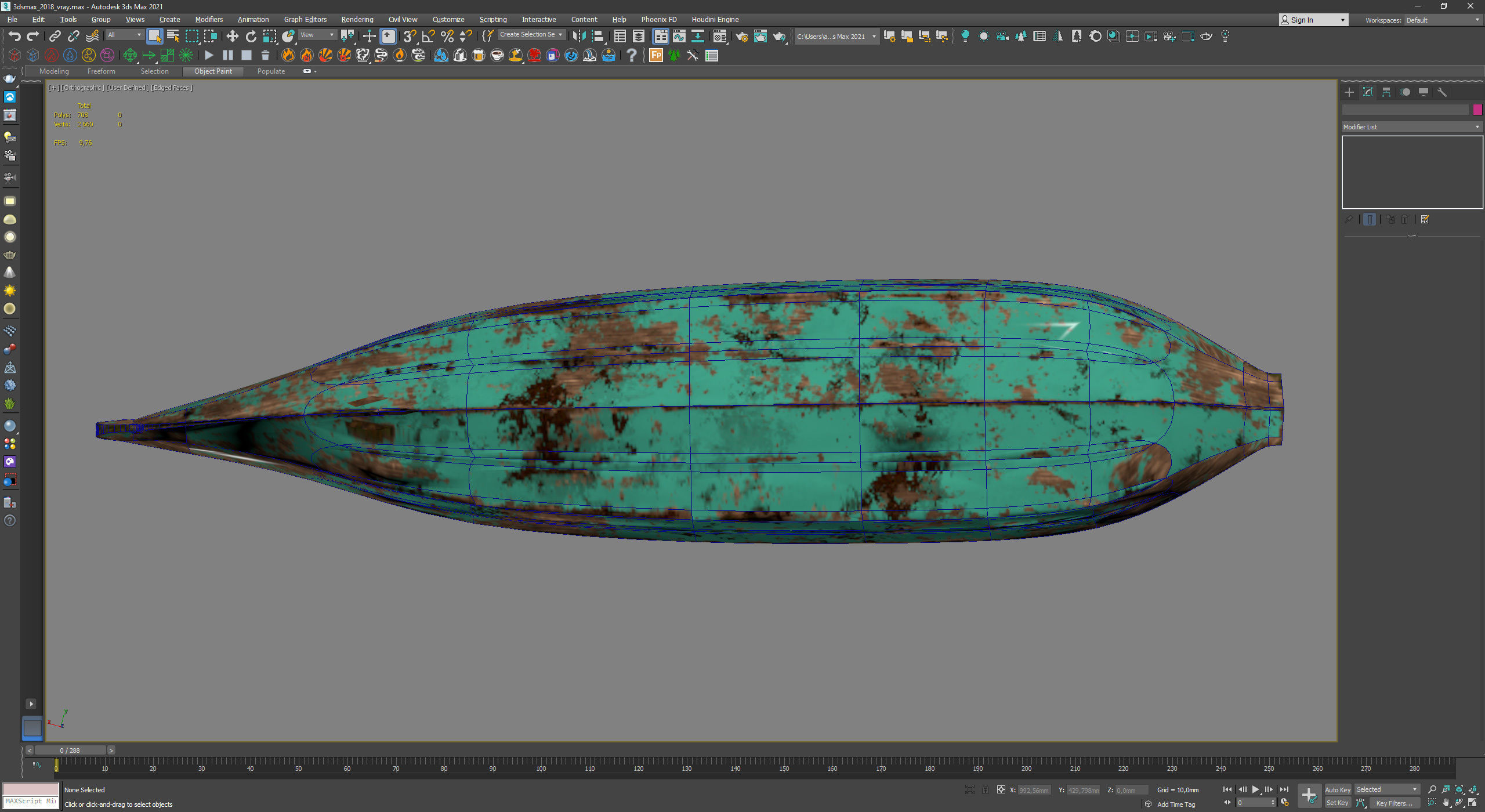This screenshot has width=1485, height=812.
Task: Click the Sign In button
Action: point(1313,20)
